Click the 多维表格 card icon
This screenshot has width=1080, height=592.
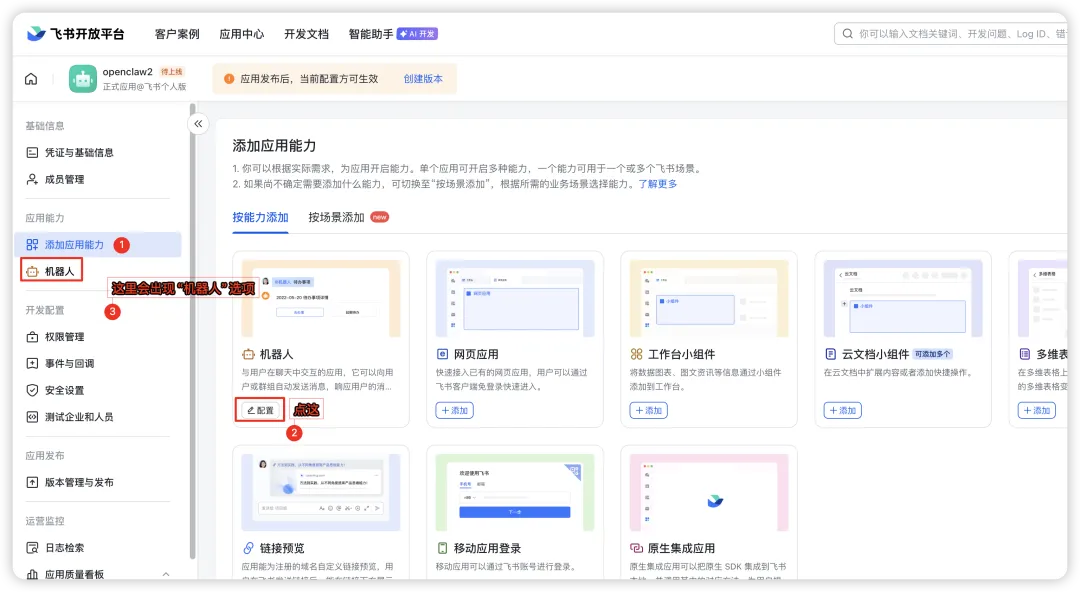click(1025, 354)
